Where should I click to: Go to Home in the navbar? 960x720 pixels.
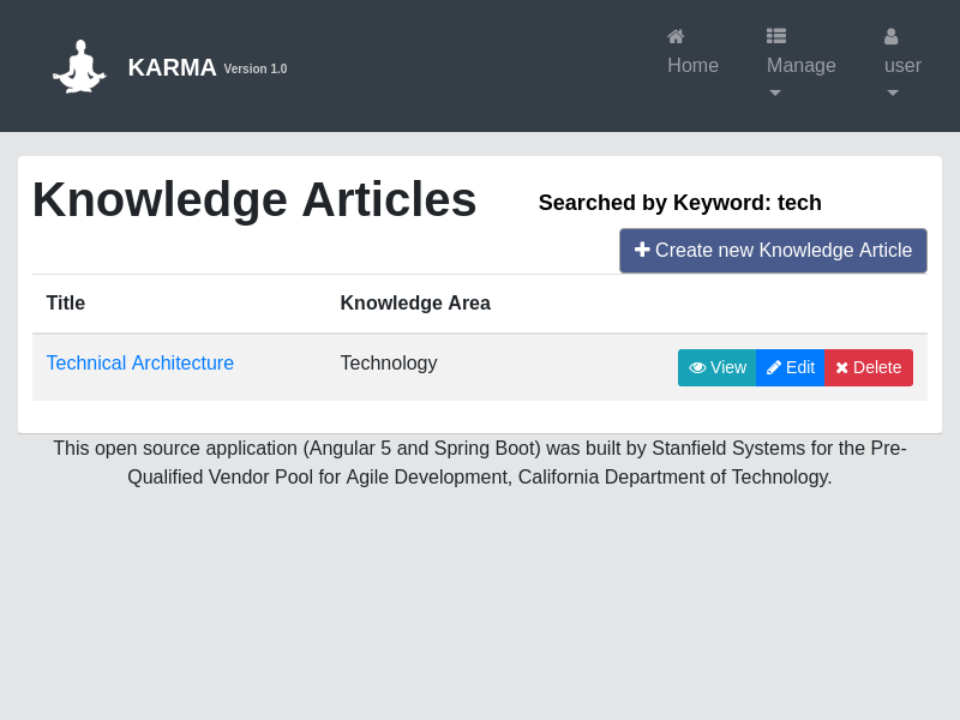(x=693, y=65)
